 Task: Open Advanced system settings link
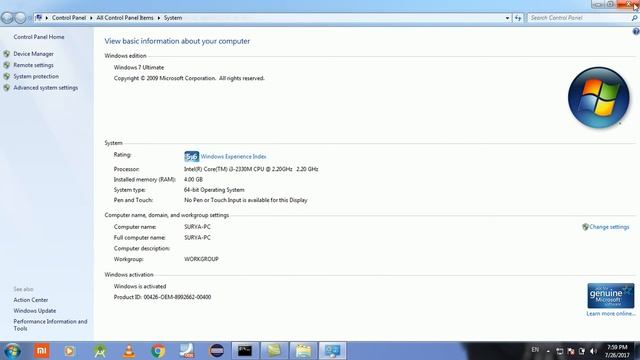pos(46,88)
